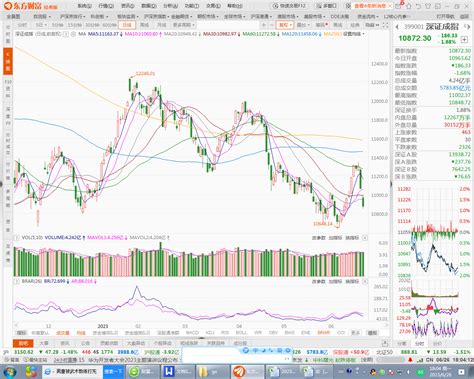This screenshot has width=474, height=379.
Task: Open MA settings gear icon beside MA label
Action: (x=73, y=34)
